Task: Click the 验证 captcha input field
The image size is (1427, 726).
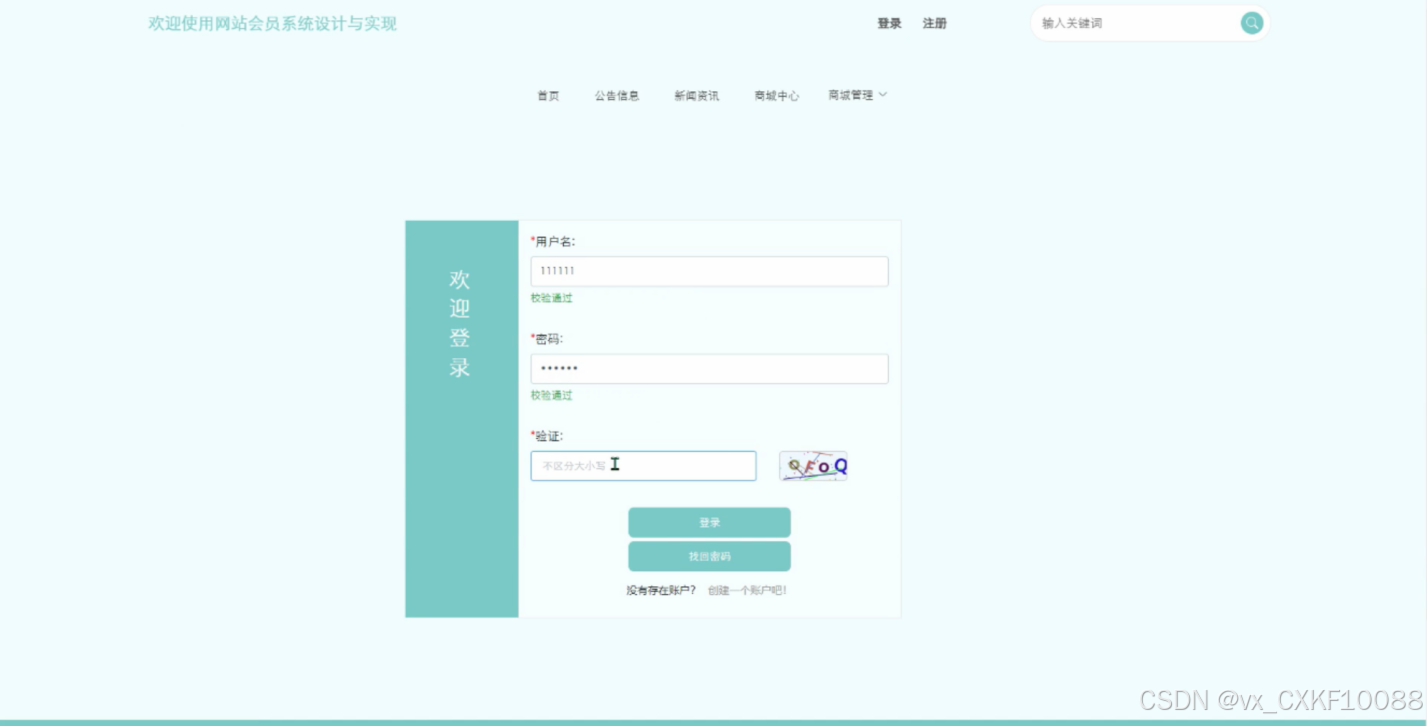Action: tap(643, 466)
